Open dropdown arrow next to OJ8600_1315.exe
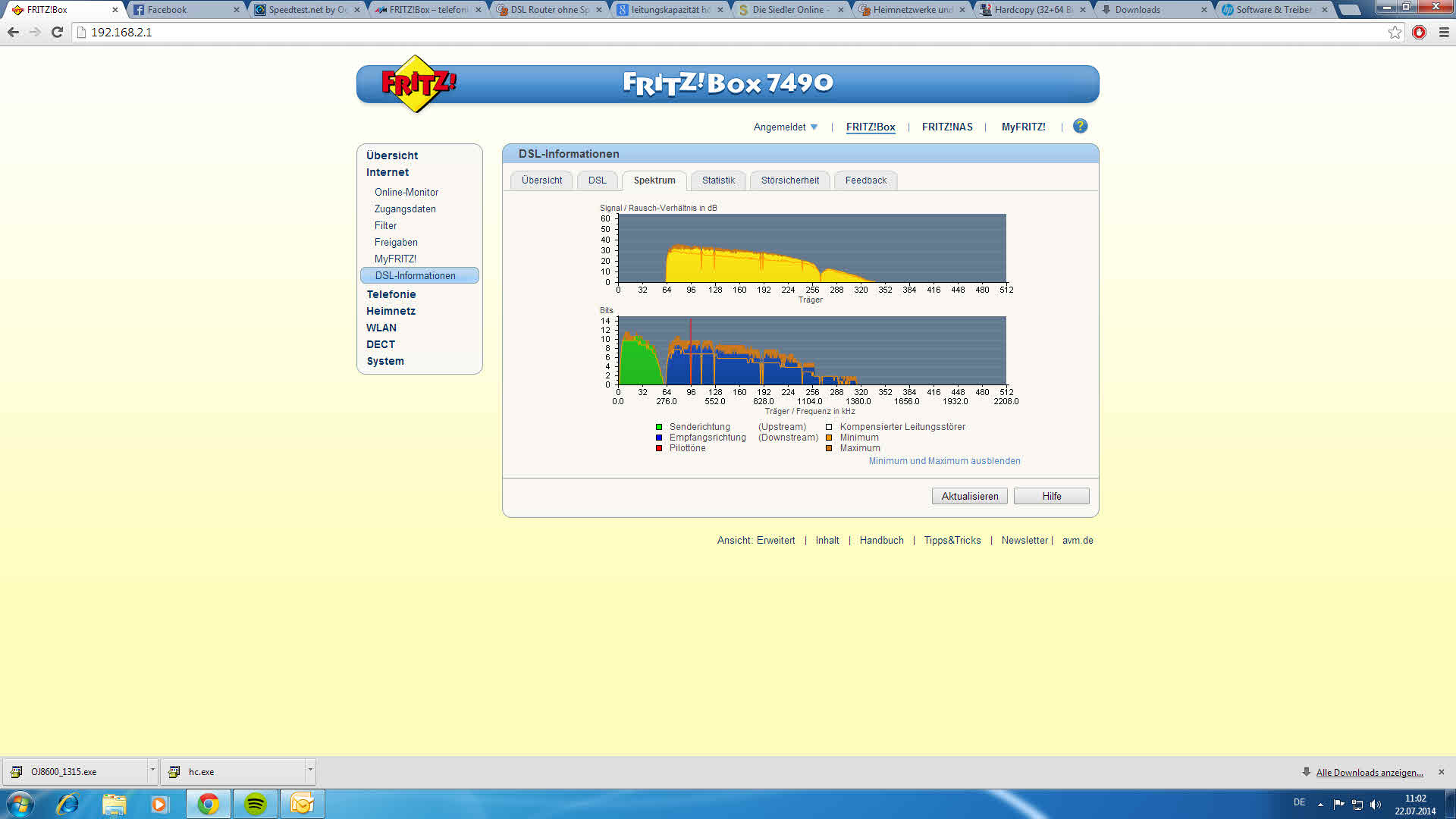Image resolution: width=1456 pixels, height=819 pixels. coord(152,770)
